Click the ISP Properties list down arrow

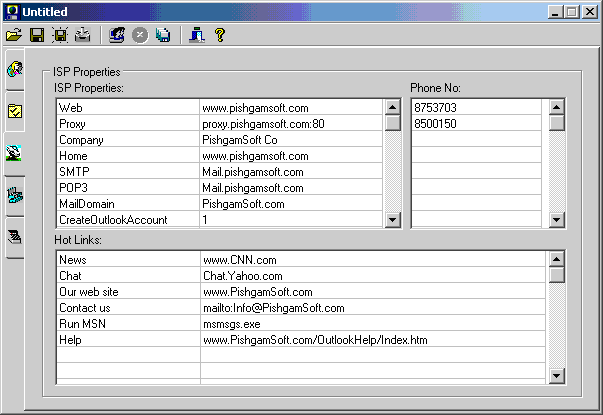pos(392,220)
